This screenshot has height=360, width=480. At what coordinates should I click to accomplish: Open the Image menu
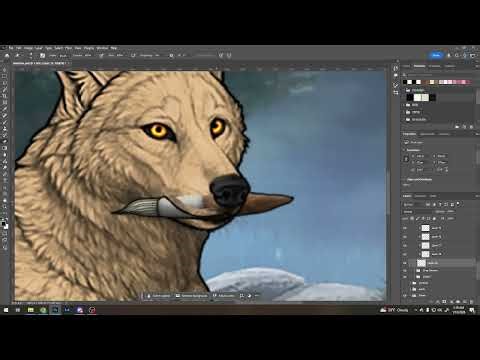pyautogui.click(x=28, y=48)
